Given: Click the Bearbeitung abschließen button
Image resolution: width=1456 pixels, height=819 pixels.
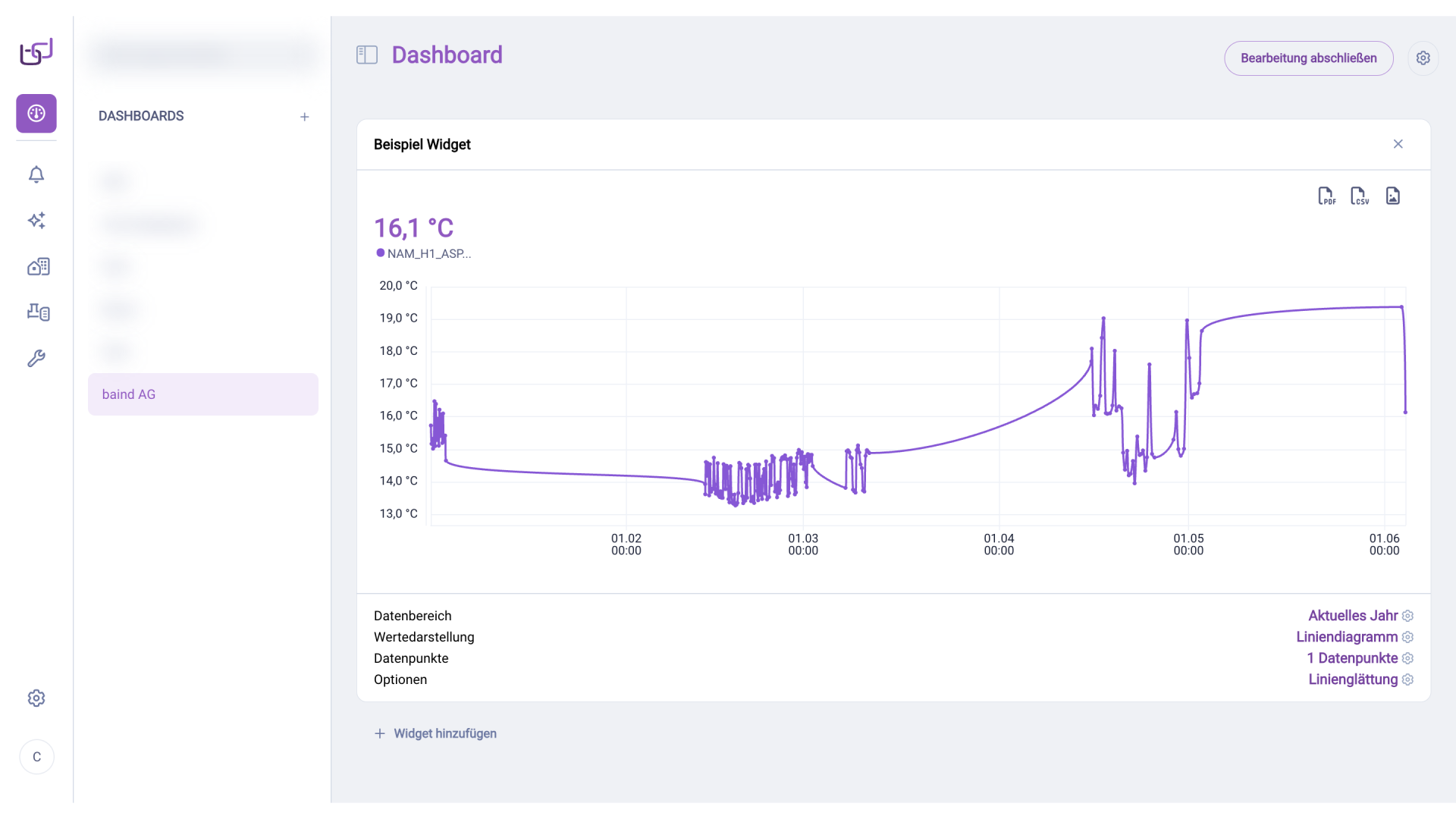Looking at the screenshot, I should (1309, 58).
